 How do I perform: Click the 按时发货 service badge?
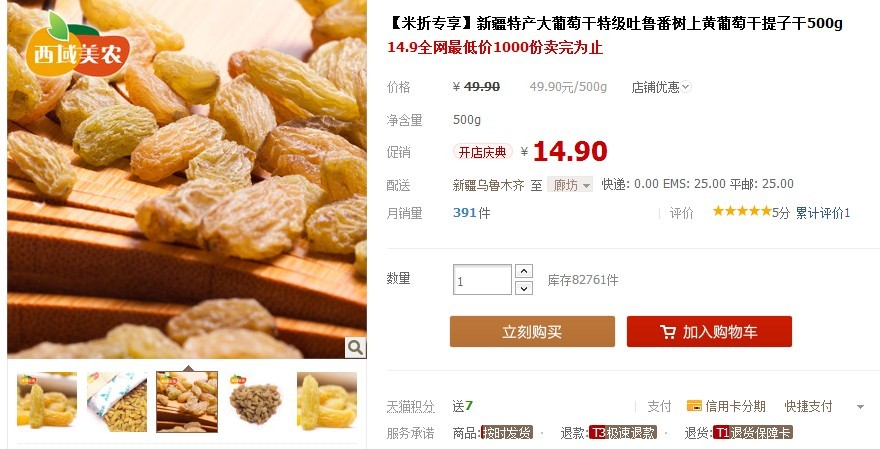(507, 433)
